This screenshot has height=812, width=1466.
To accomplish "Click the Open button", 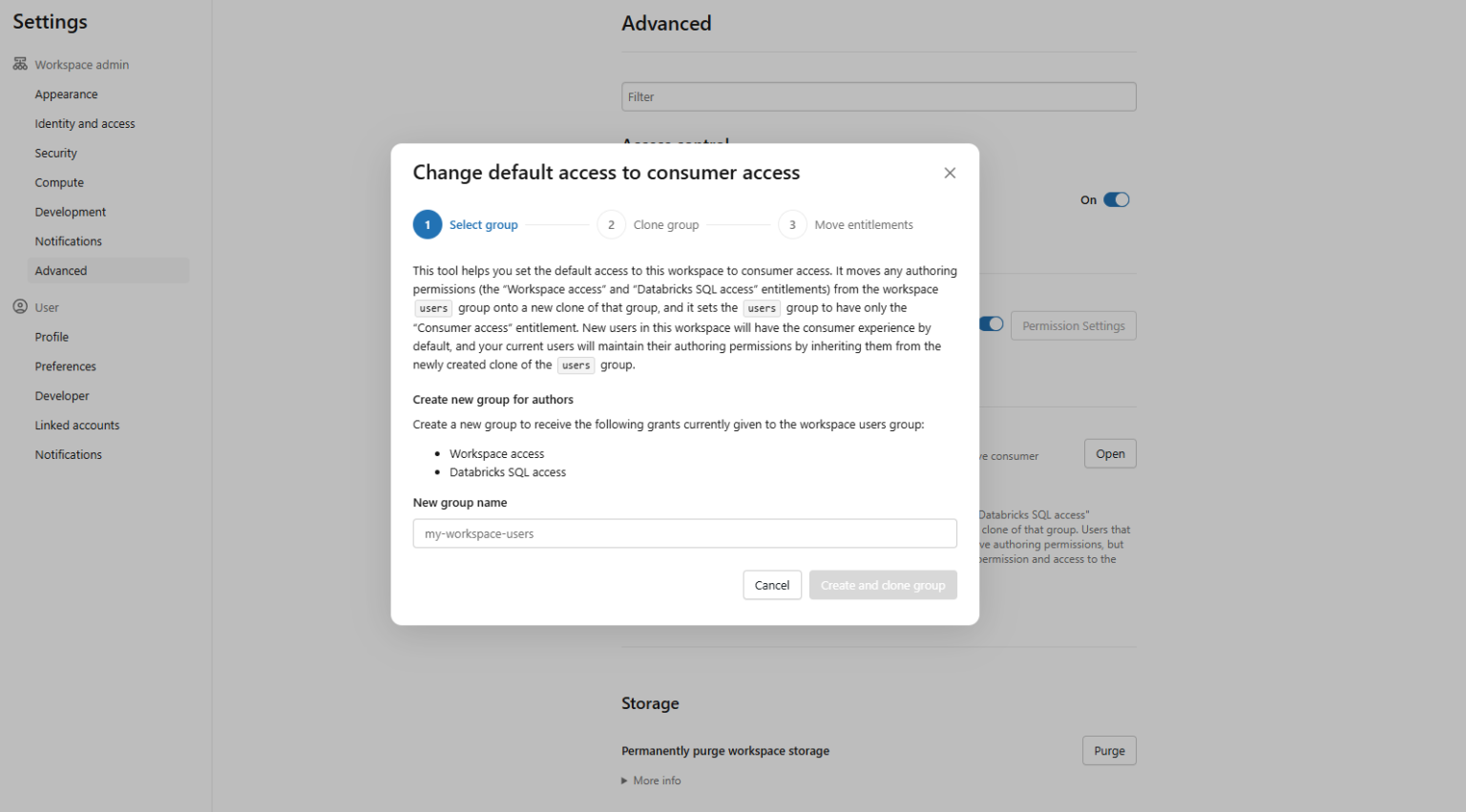I will (1110, 454).
